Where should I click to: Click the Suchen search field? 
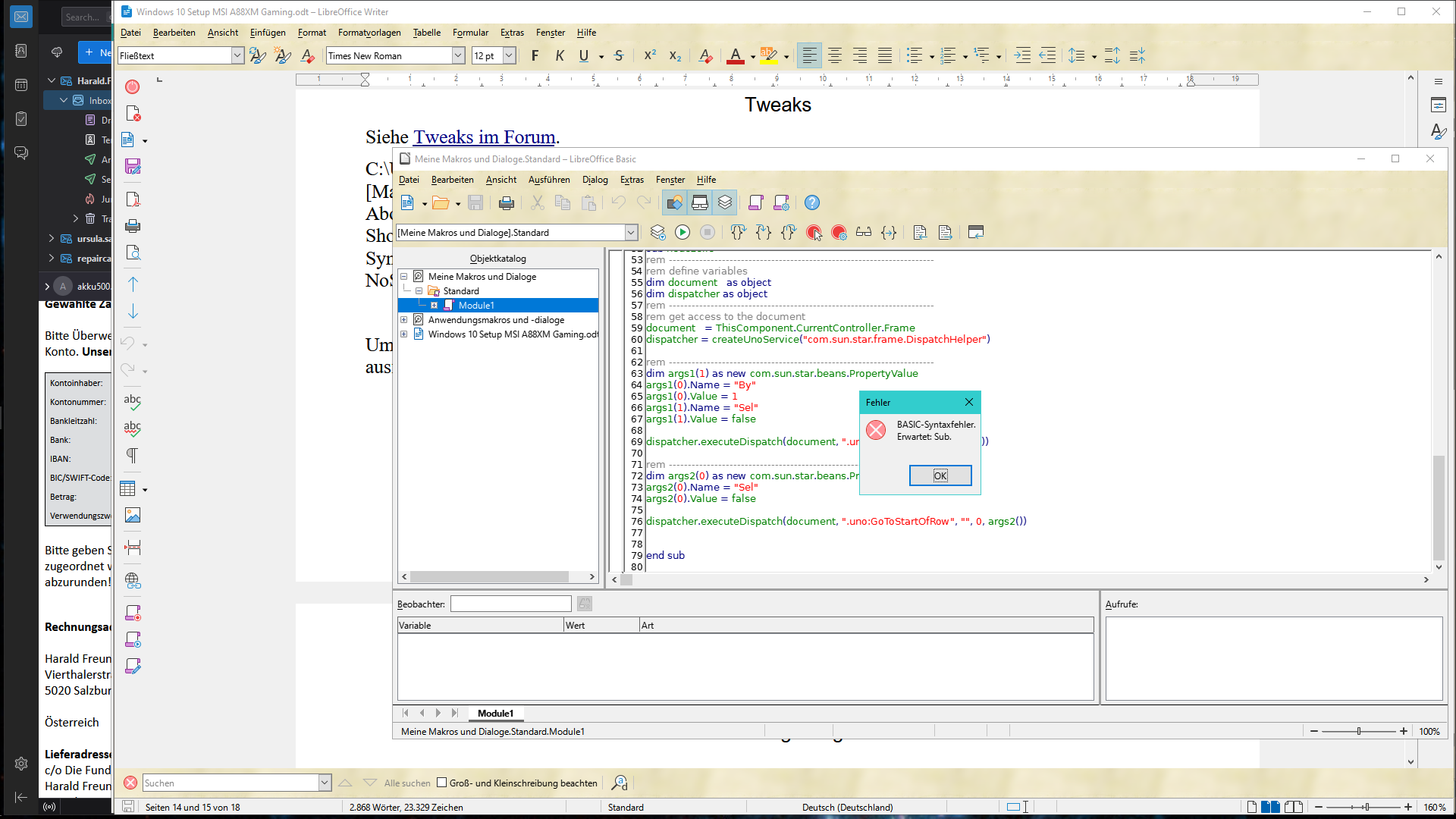pos(231,783)
